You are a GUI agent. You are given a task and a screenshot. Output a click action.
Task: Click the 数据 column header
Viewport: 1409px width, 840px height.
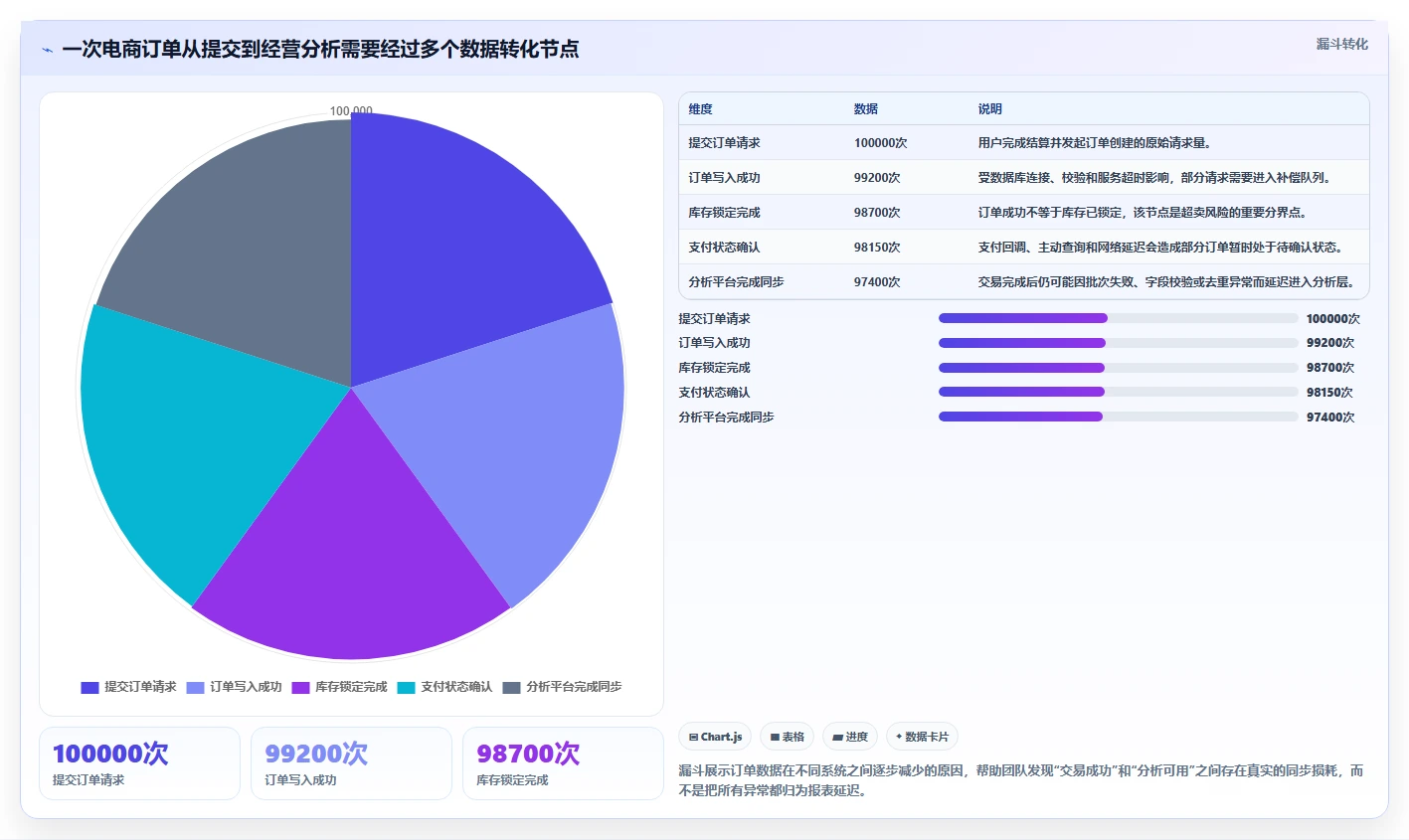point(866,109)
